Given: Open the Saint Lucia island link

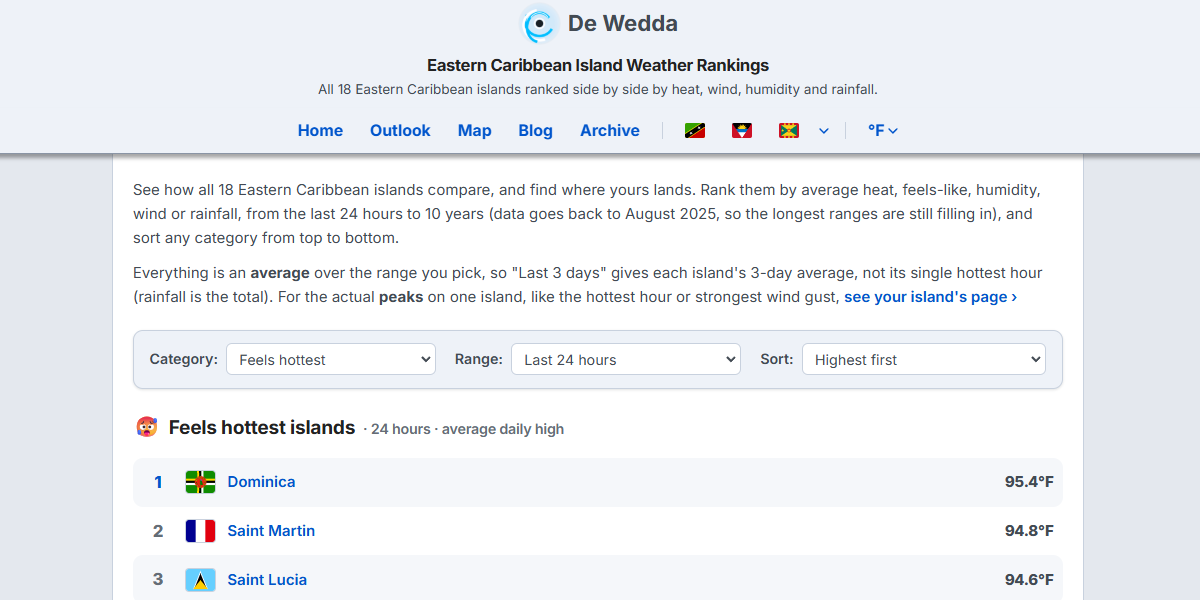Looking at the screenshot, I should (x=267, y=580).
